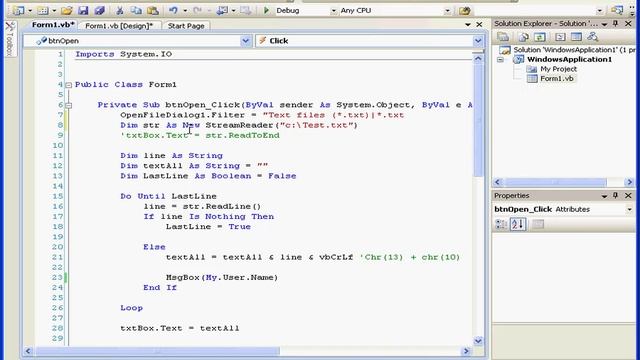Click on 'line = str.ReadLine()' code line

click(202, 207)
